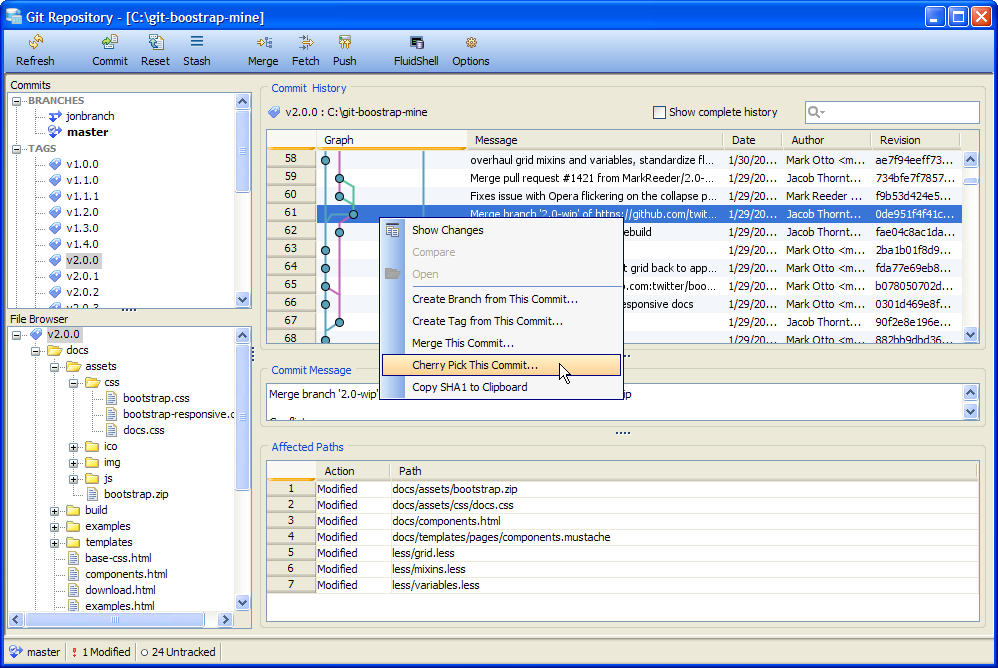Collapse the assets folder

[55, 366]
